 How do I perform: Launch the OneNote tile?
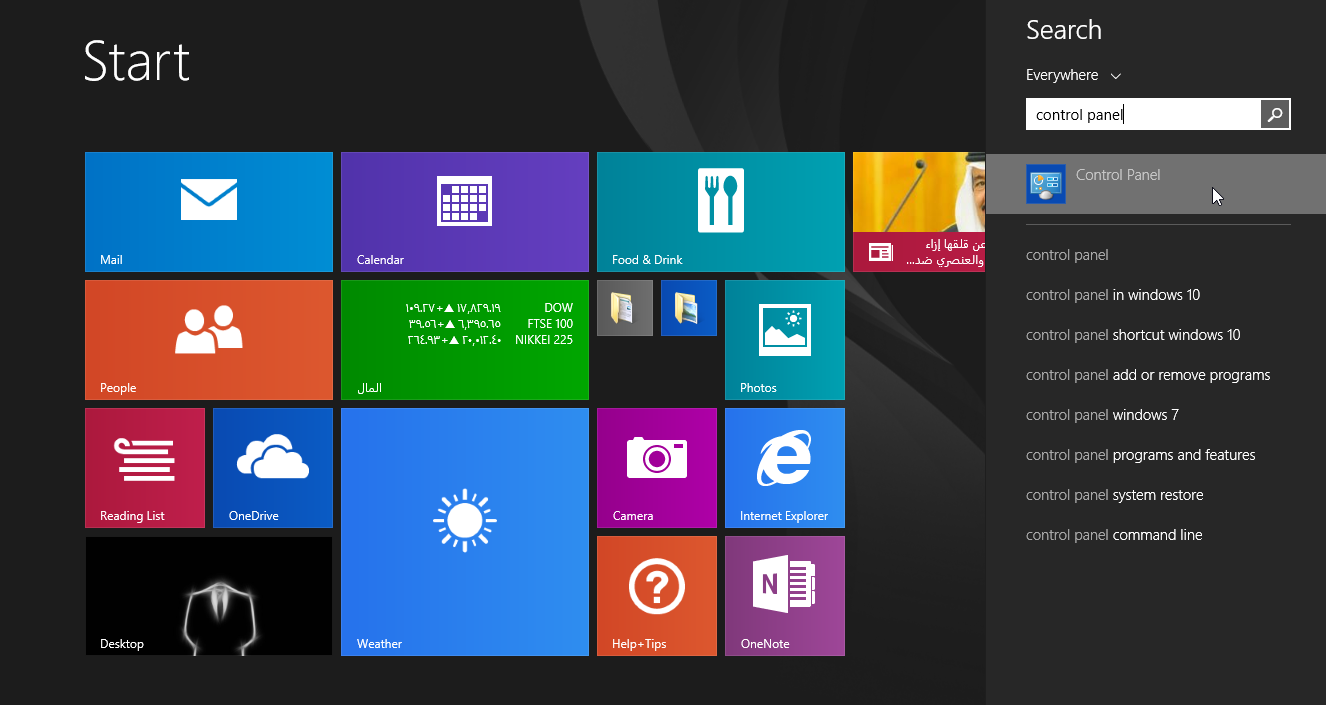tap(785, 596)
